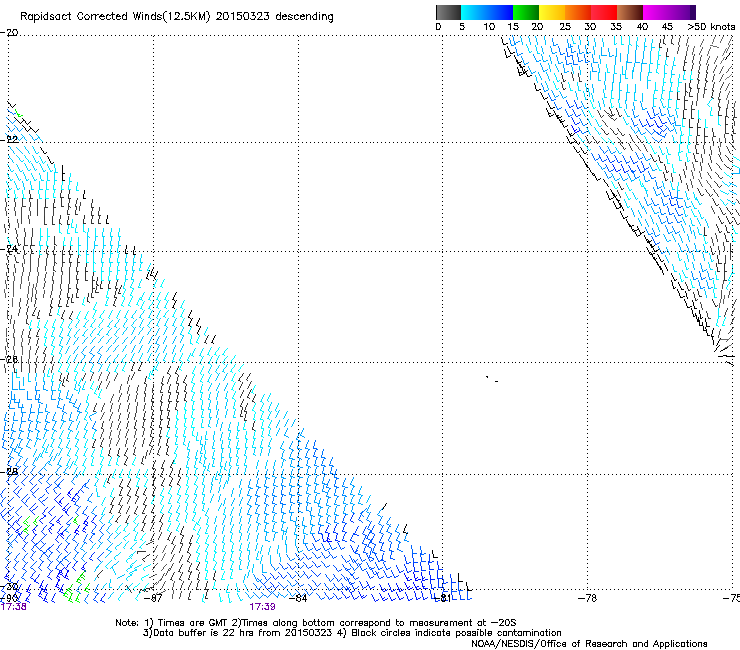Click the gray 0-5 knots color band

pos(448,12)
